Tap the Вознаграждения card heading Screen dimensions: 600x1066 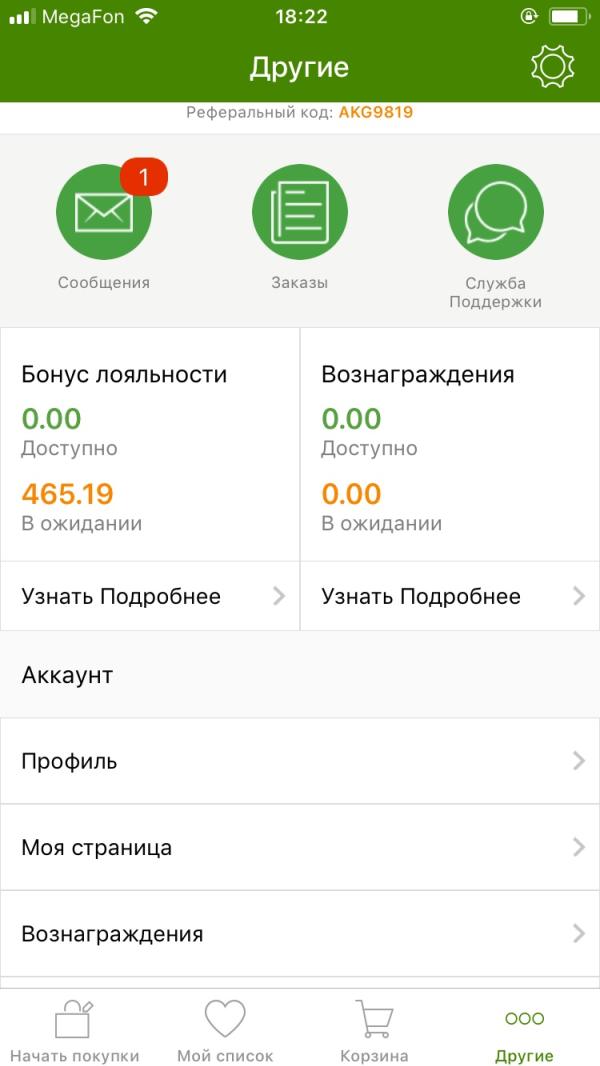[x=418, y=375]
